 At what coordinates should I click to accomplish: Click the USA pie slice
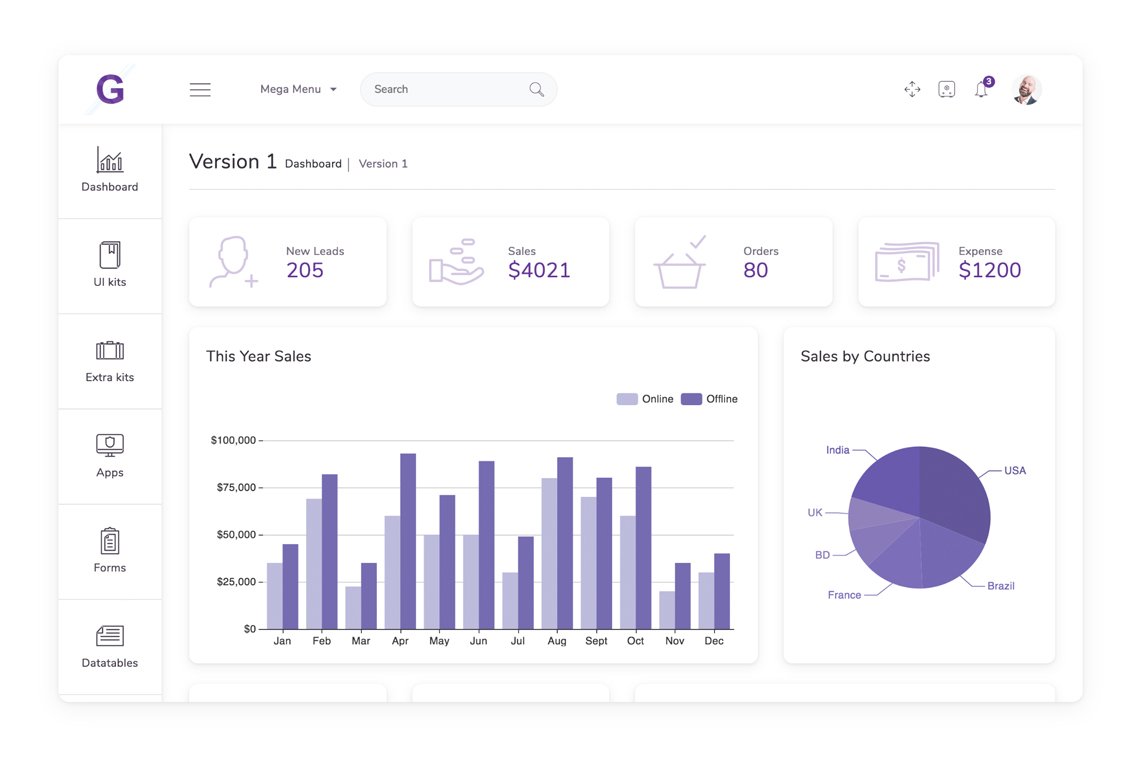[x=952, y=492]
